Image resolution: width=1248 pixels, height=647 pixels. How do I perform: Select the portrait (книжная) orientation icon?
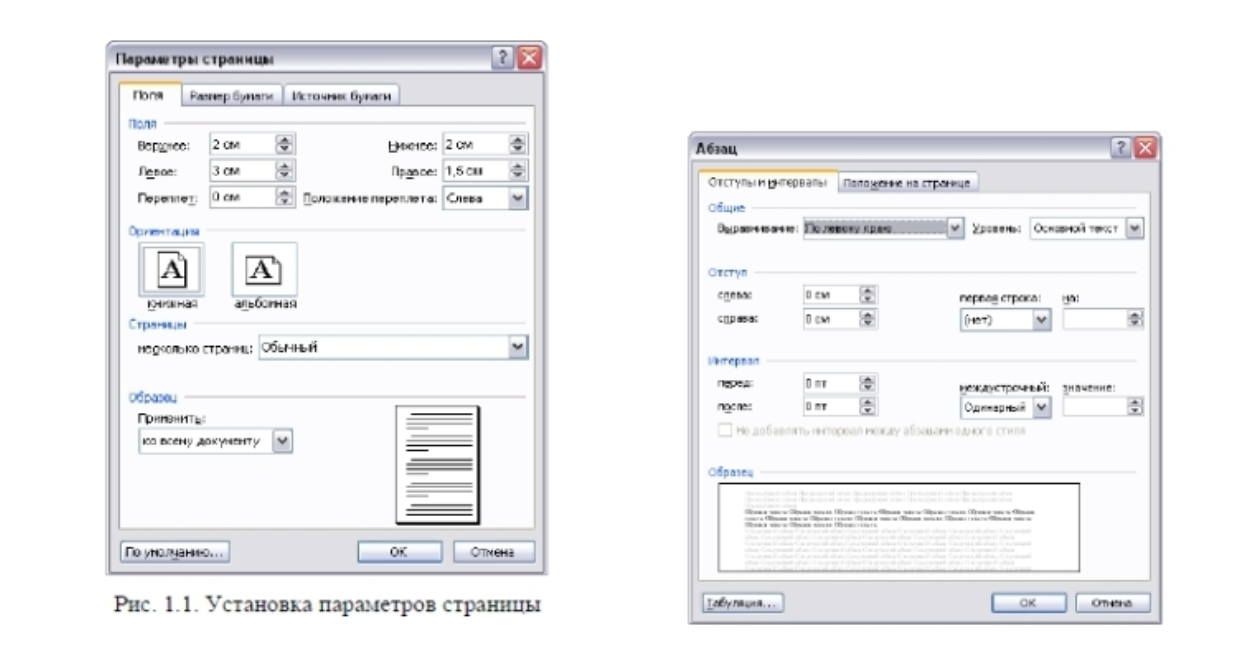171,268
